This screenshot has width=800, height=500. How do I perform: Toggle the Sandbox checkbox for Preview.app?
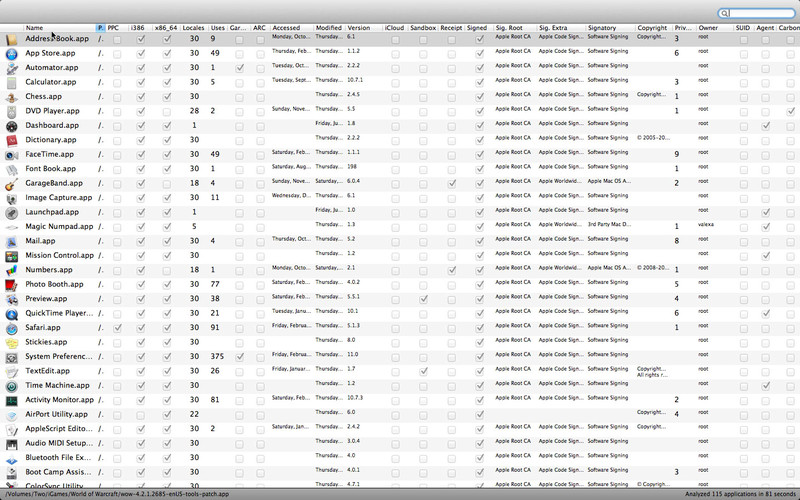coord(423,299)
